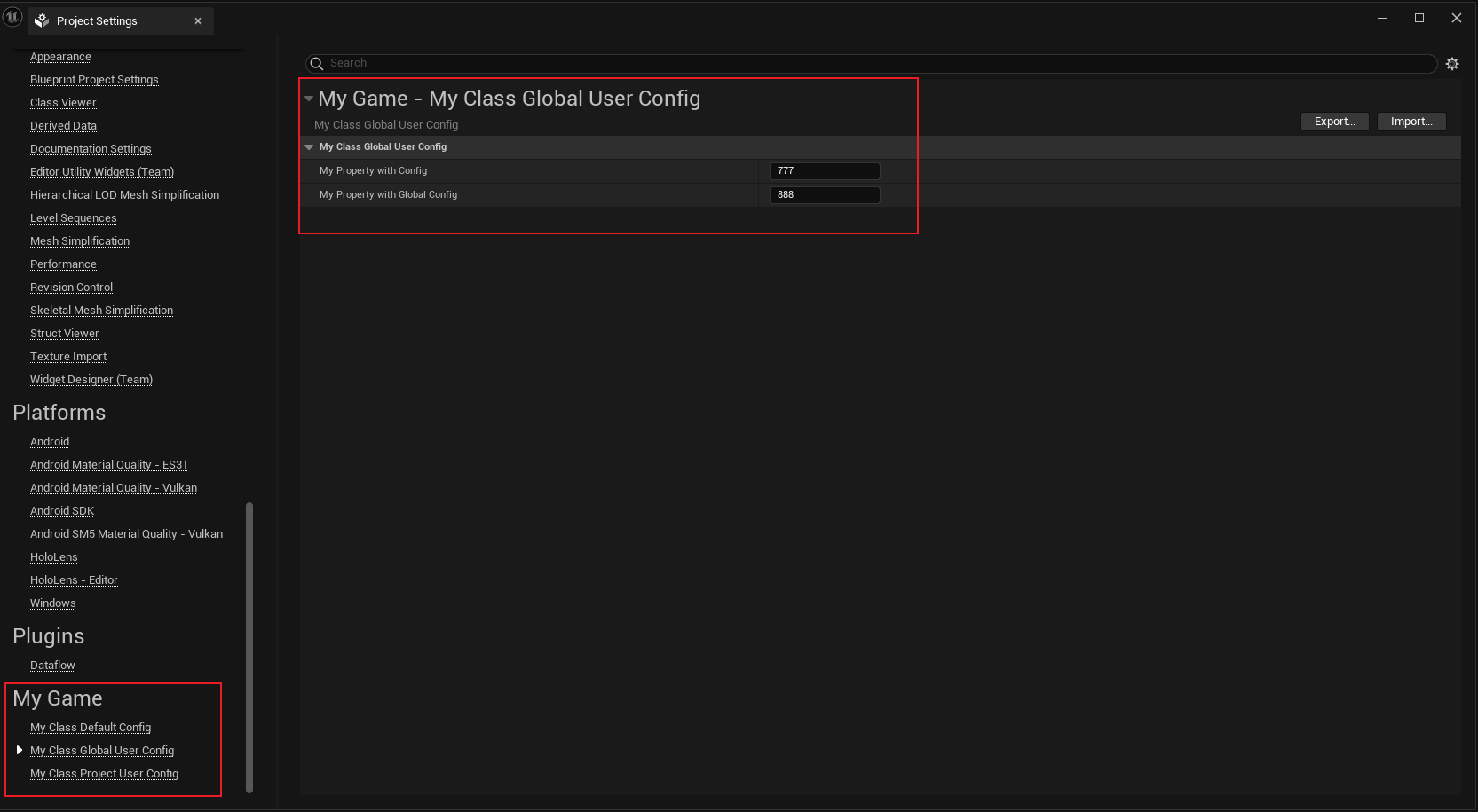
Task: Open Windows platform settings
Action: (52, 603)
